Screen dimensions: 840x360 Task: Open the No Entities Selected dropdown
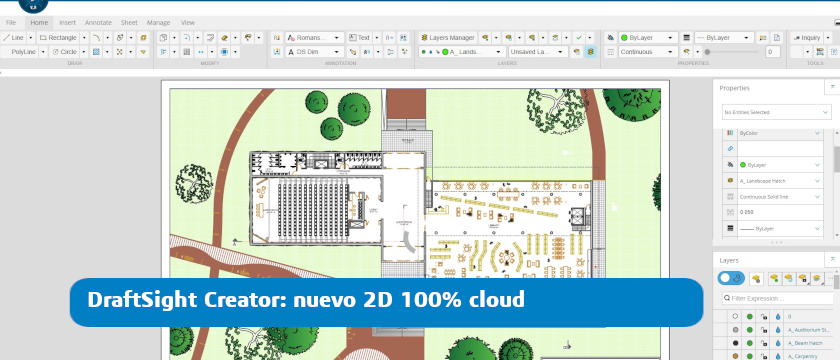tap(776, 112)
